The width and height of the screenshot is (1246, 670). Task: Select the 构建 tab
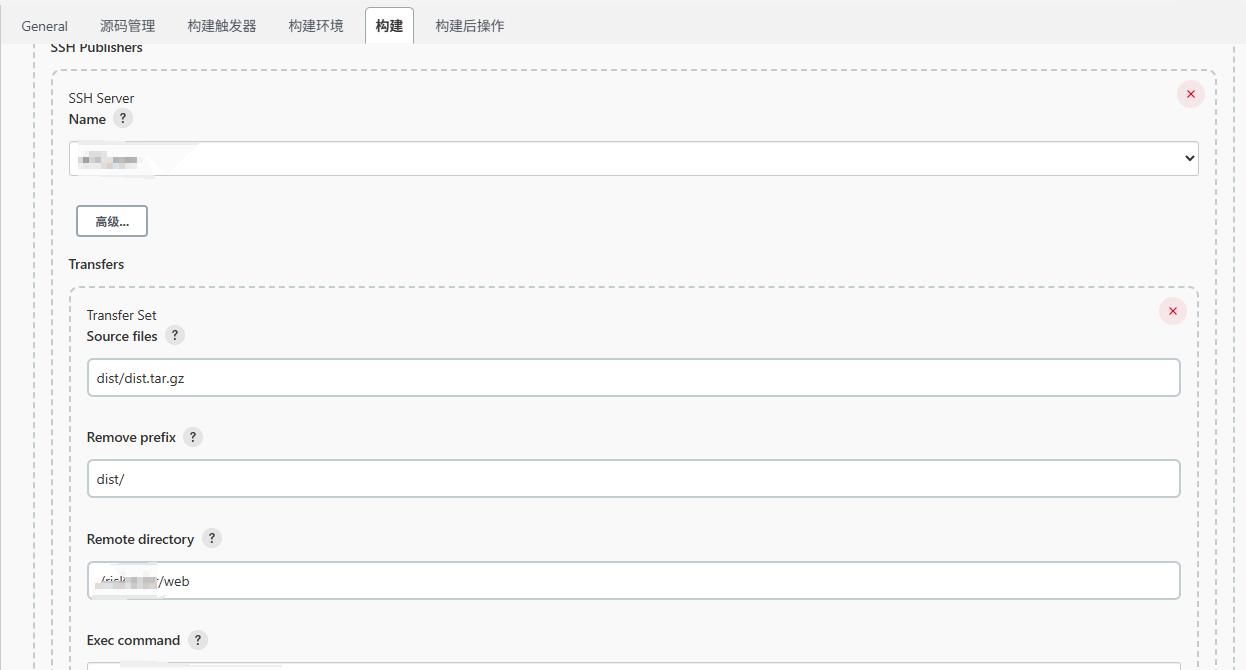click(x=389, y=26)
